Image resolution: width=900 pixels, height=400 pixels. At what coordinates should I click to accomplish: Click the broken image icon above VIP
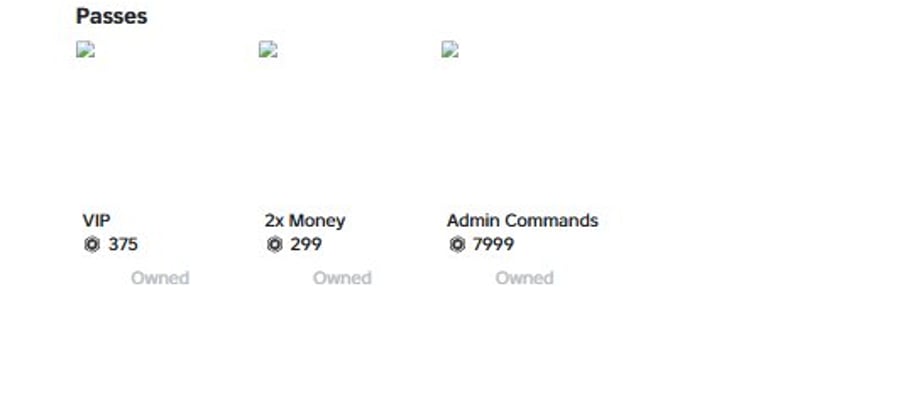(x=86, y=49)
